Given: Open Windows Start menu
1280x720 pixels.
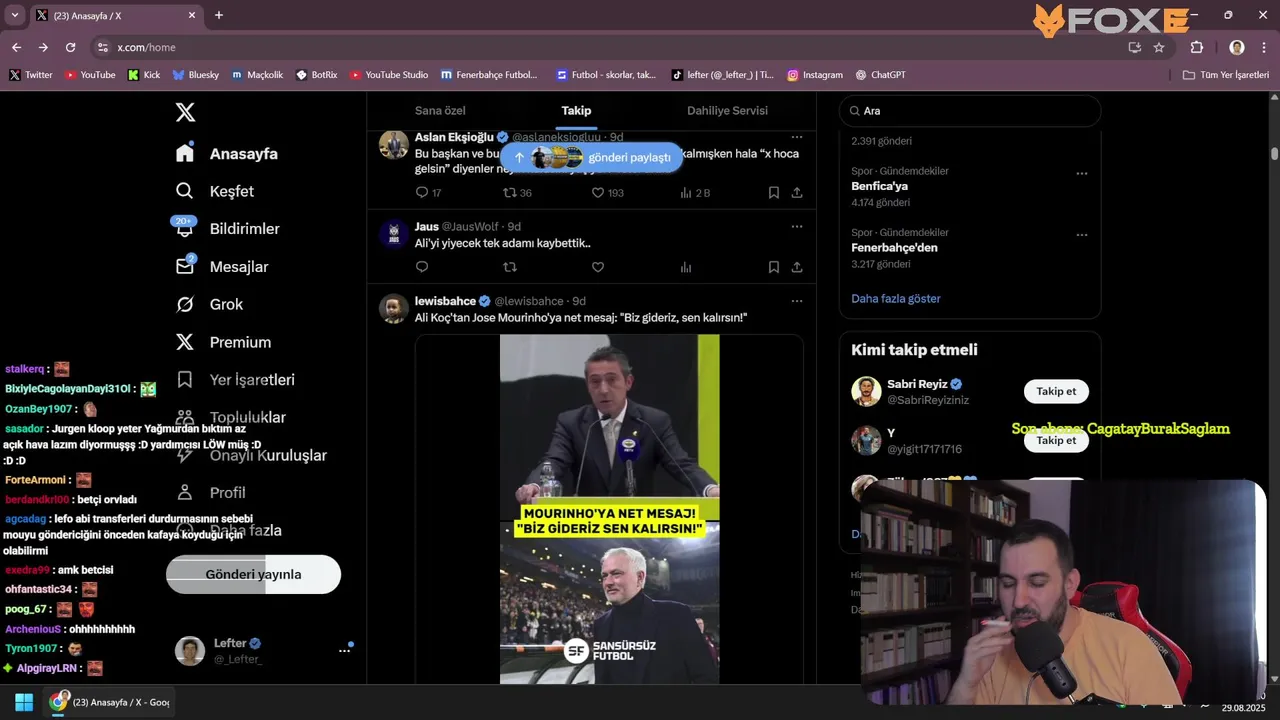Looking at the screenshot, I should tap(24, 702).
